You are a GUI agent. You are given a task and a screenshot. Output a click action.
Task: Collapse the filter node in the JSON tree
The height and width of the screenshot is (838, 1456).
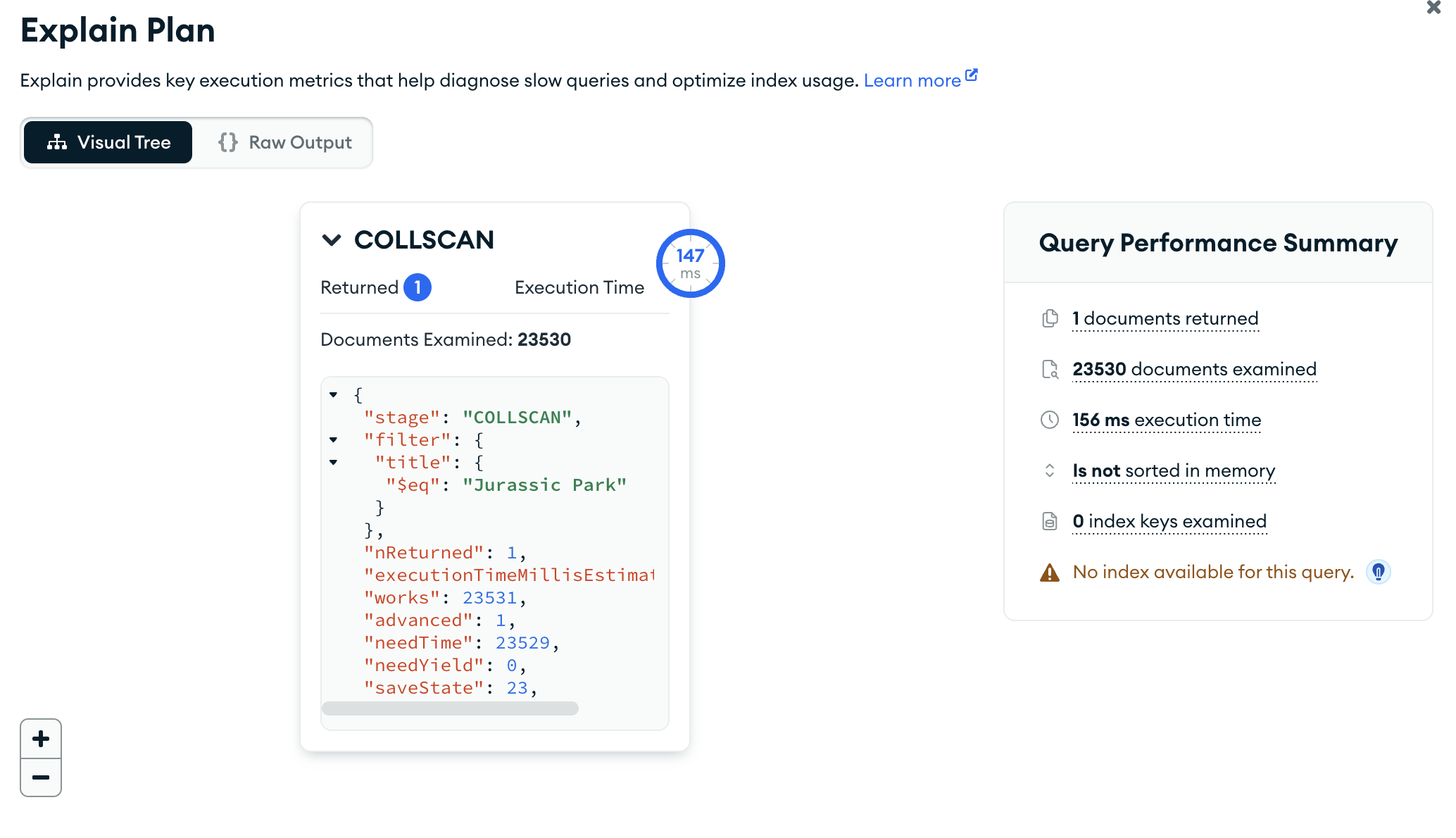coord(333,439)
